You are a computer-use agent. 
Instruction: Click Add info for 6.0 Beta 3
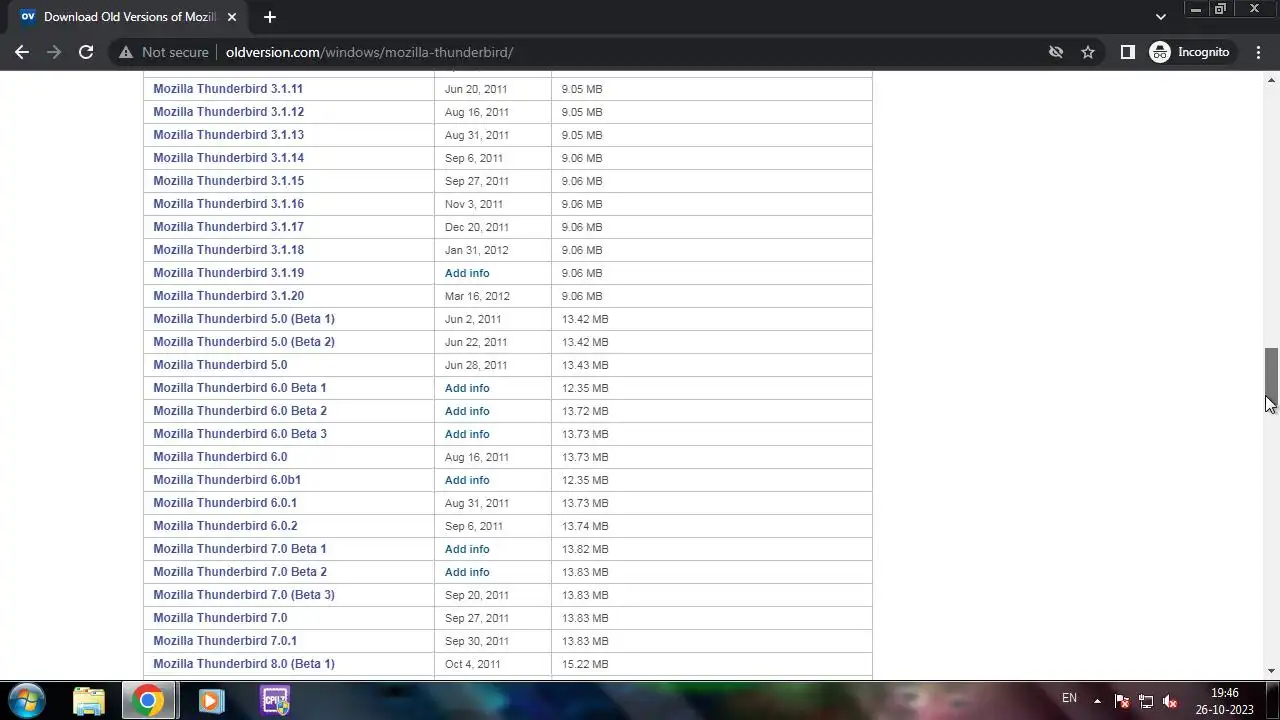point(467,434)
